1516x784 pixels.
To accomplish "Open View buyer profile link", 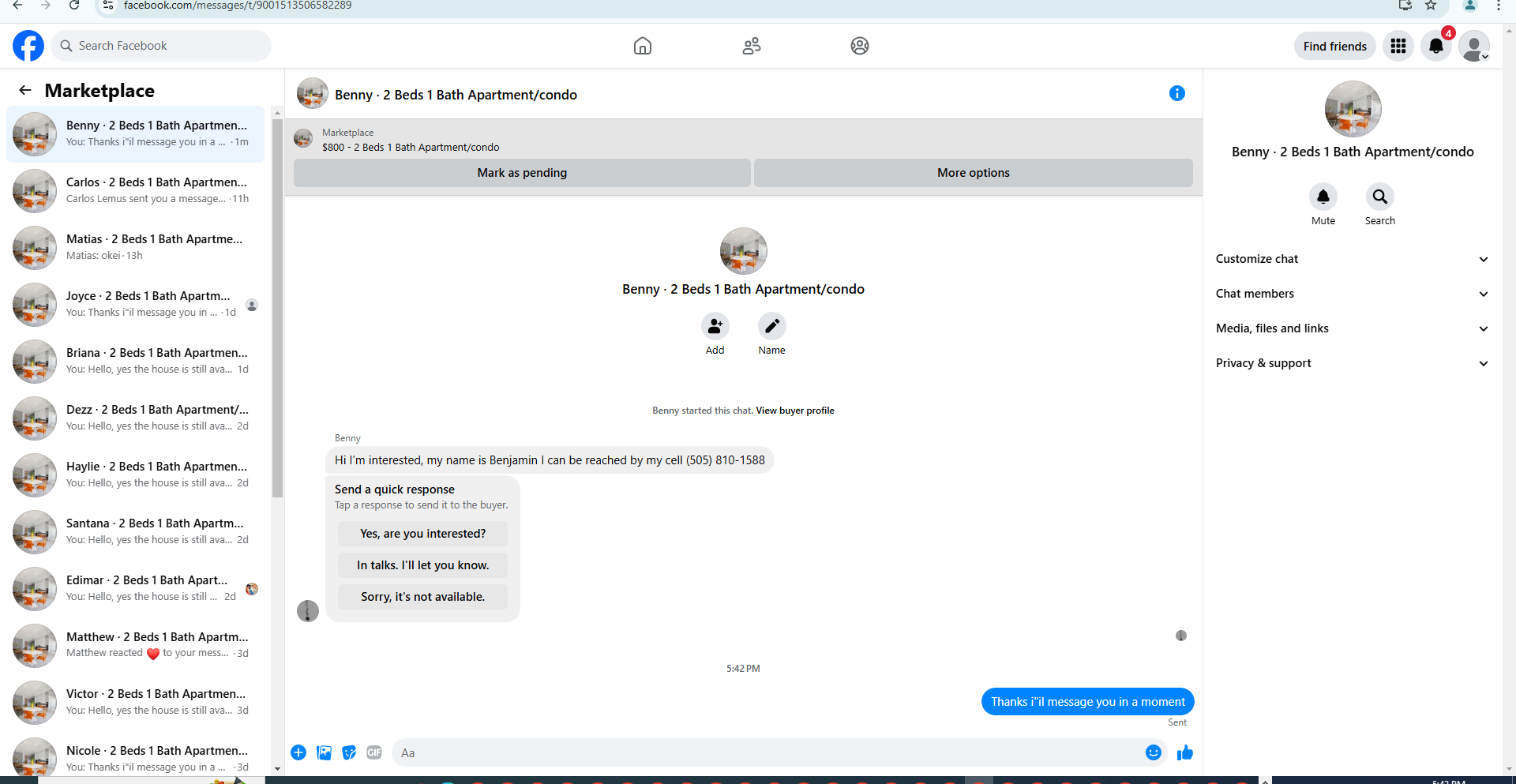I will coord(794,411).
